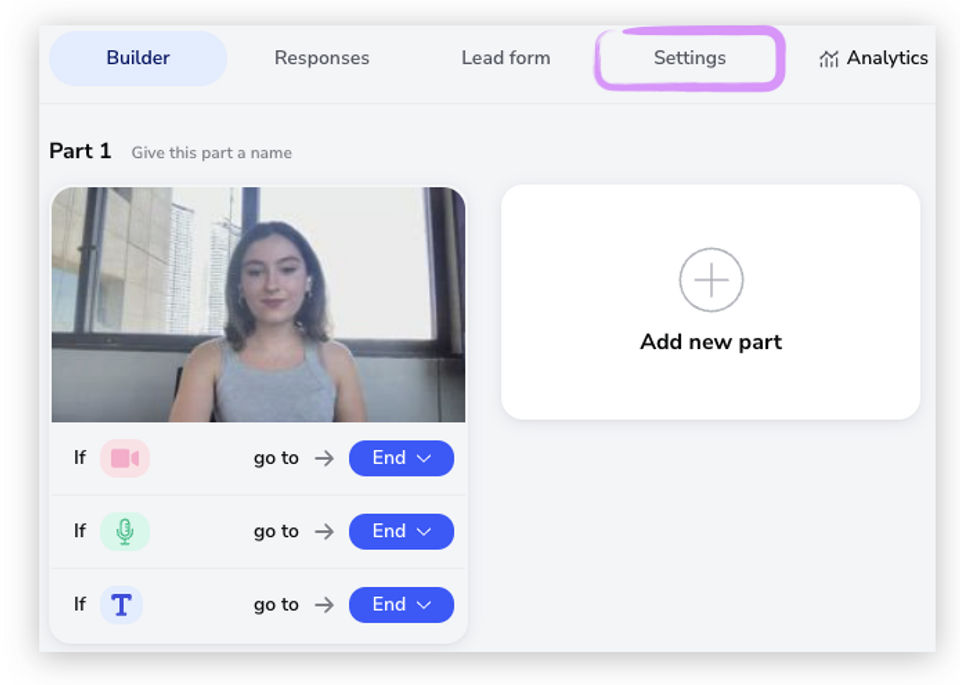Switch to the Builder tab
The image size is (960, 685).
pos(138,58)
